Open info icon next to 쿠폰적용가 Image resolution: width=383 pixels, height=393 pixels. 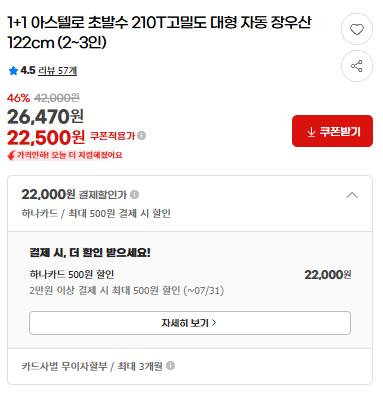(142, 136)
